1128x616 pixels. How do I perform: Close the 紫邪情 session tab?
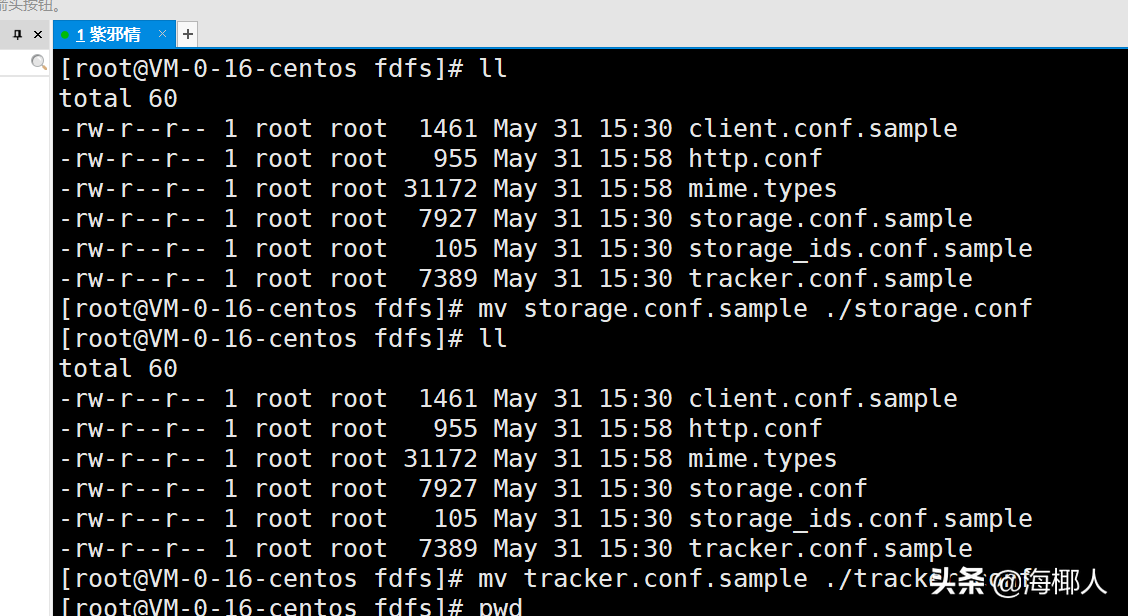point(162,34)
